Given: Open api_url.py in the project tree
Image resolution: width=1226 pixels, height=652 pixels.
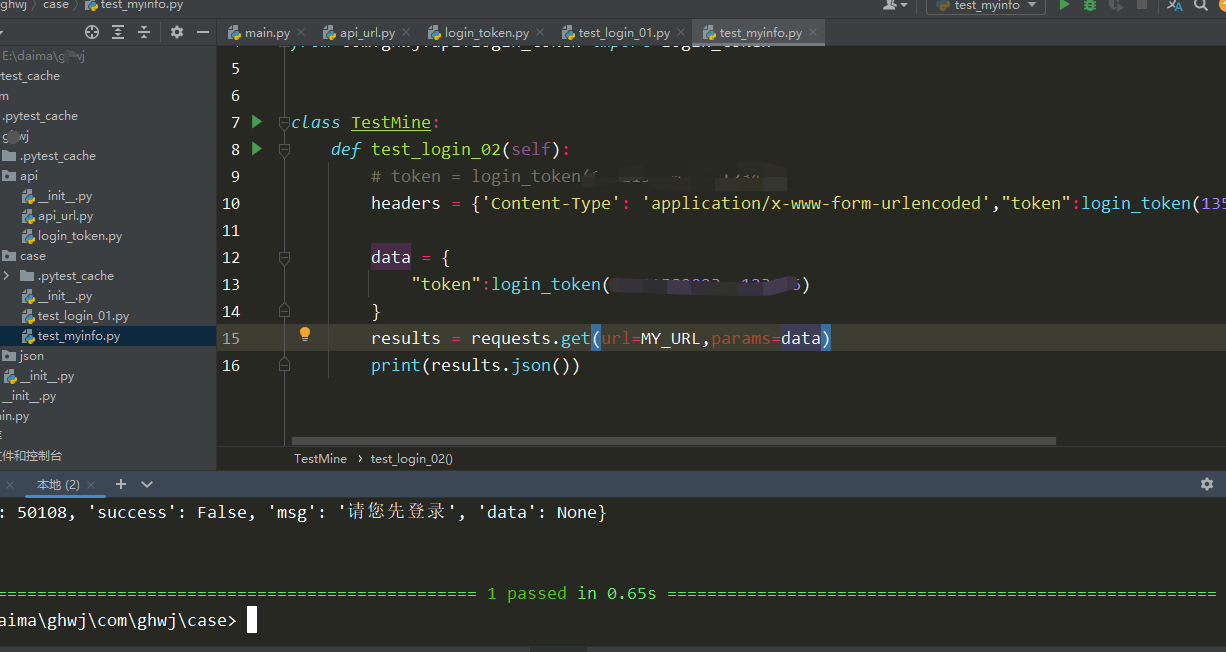Looking at the screenshot, I should (65, 216).
